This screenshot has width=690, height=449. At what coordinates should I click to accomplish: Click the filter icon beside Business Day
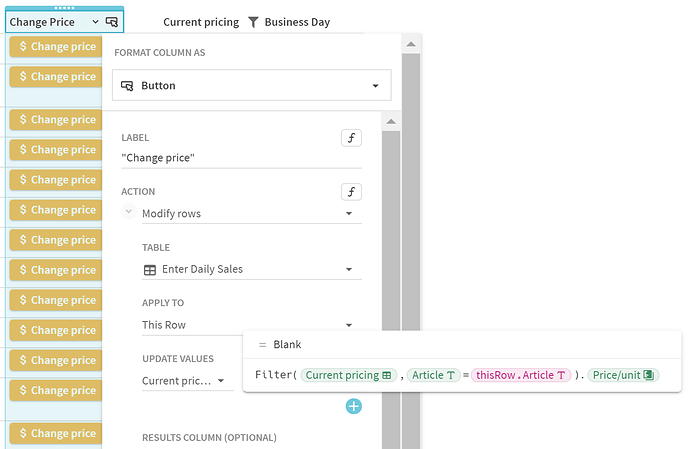tap(253, 22)
